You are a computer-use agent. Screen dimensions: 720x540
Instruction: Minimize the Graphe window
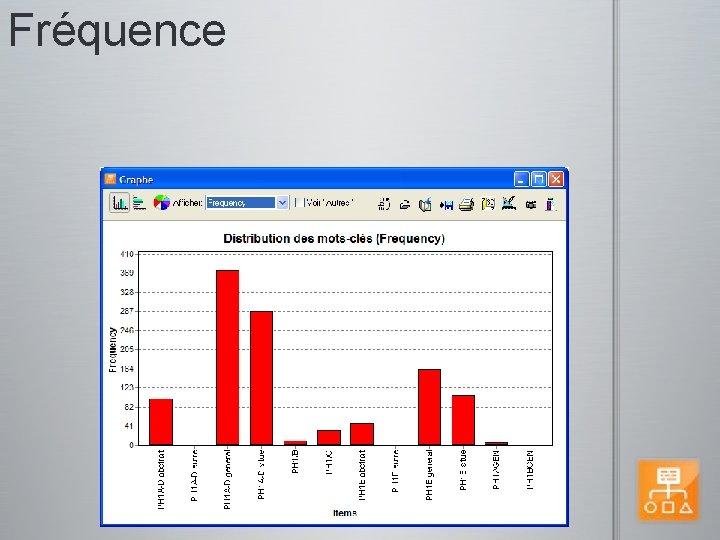coord(521,179)
